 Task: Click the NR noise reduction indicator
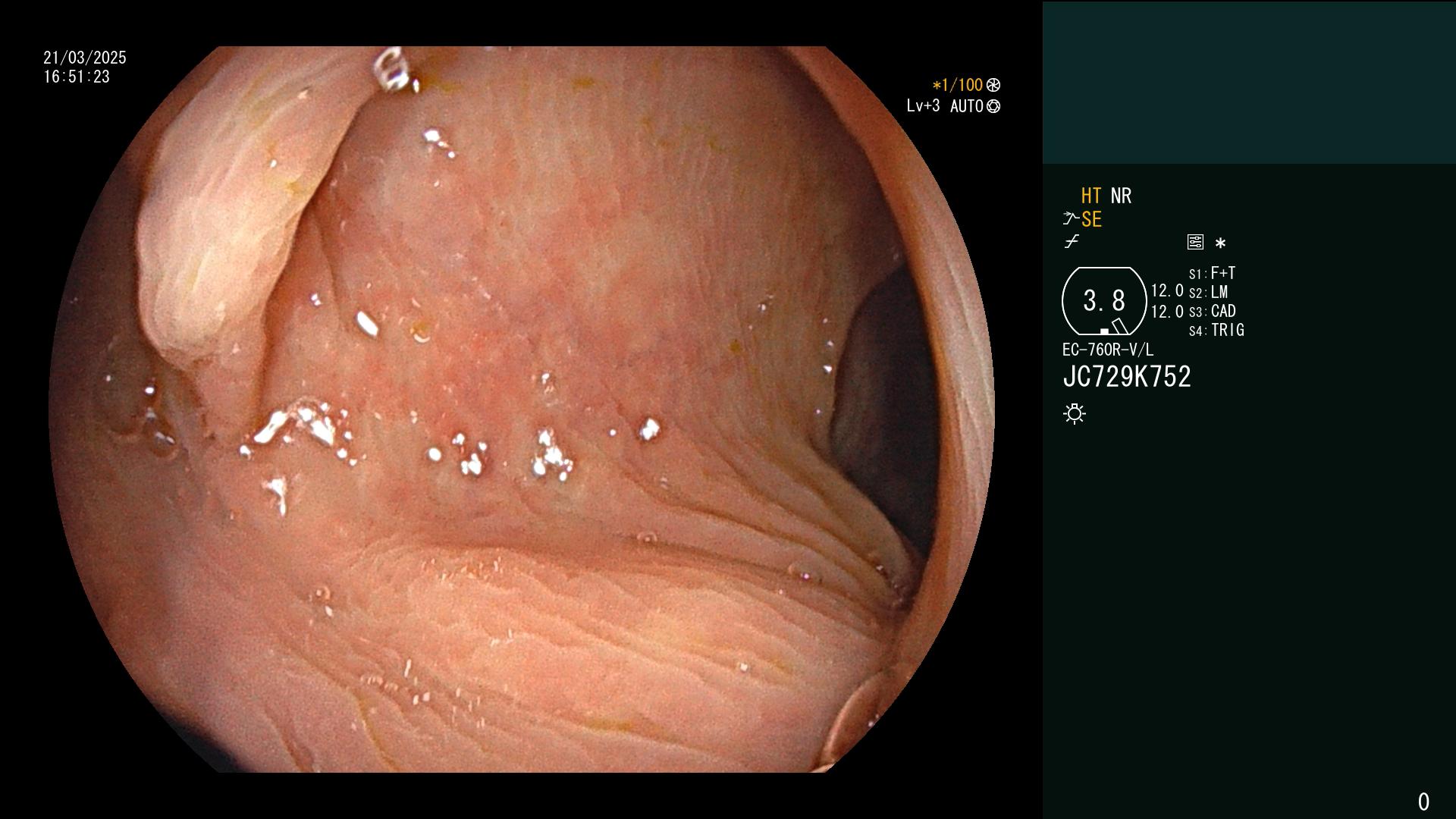(x=1121, y=196)
